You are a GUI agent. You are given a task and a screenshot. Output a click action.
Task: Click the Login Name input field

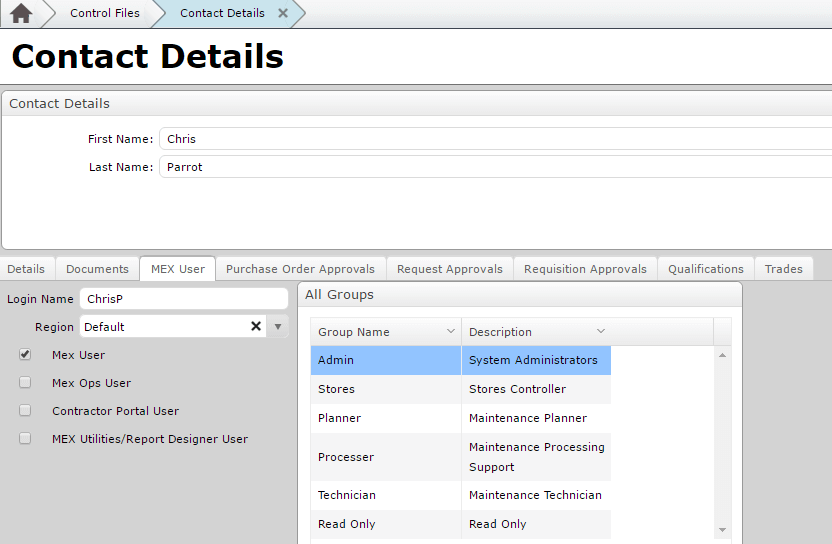click(x=184, y=299)
